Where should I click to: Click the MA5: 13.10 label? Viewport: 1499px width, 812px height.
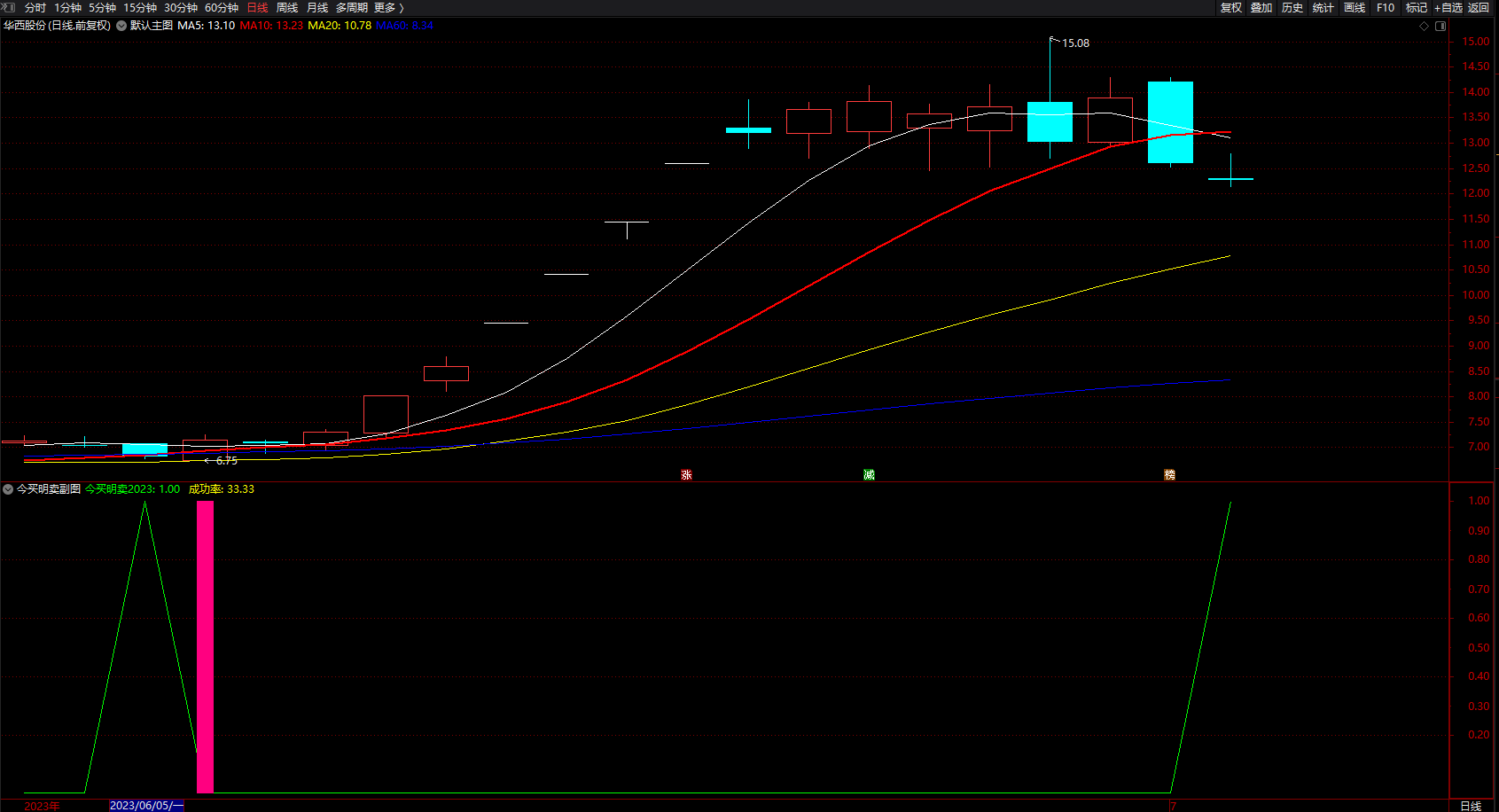point(206,26)
